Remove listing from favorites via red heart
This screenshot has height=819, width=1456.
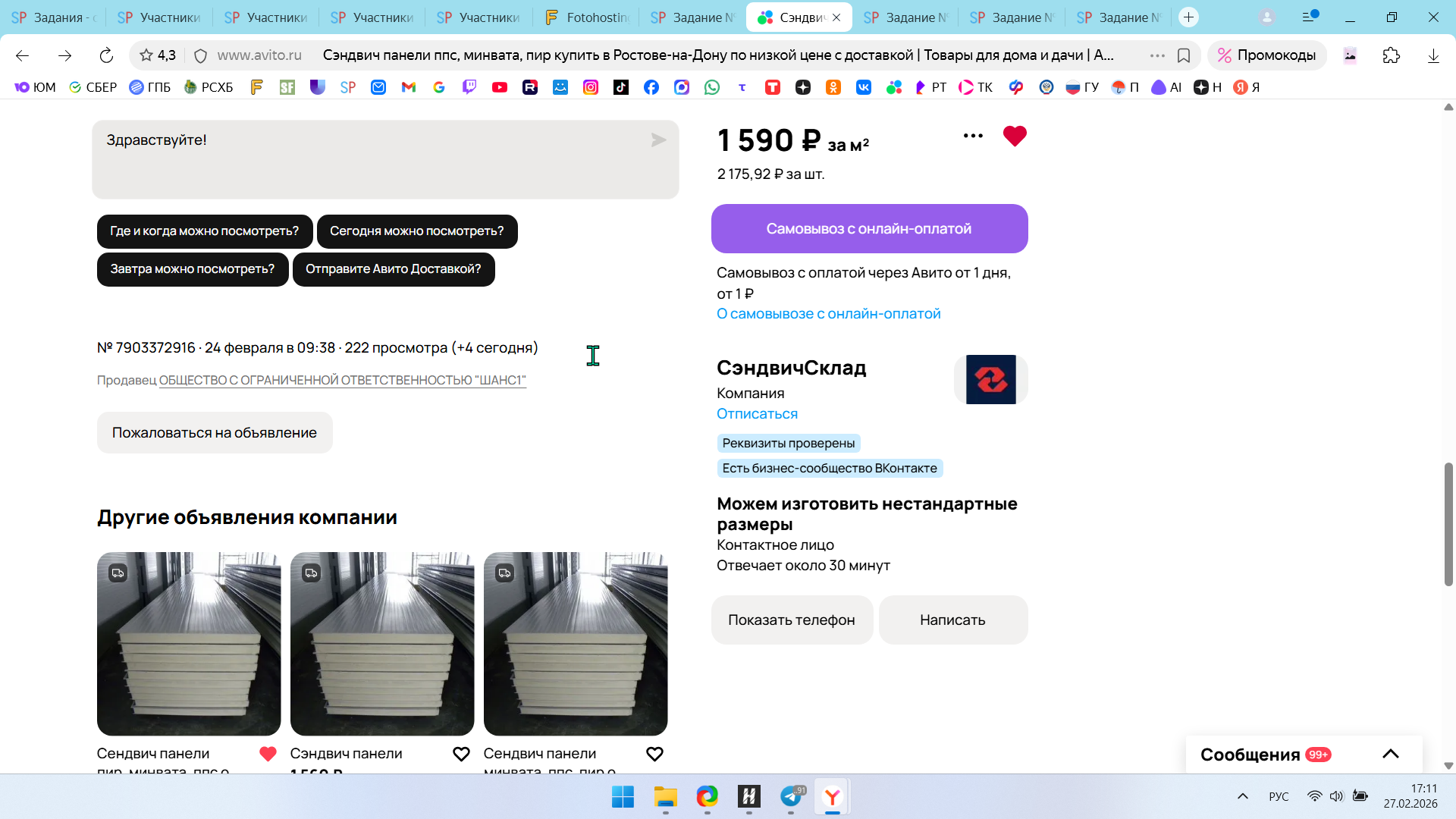coord(1014,136)
